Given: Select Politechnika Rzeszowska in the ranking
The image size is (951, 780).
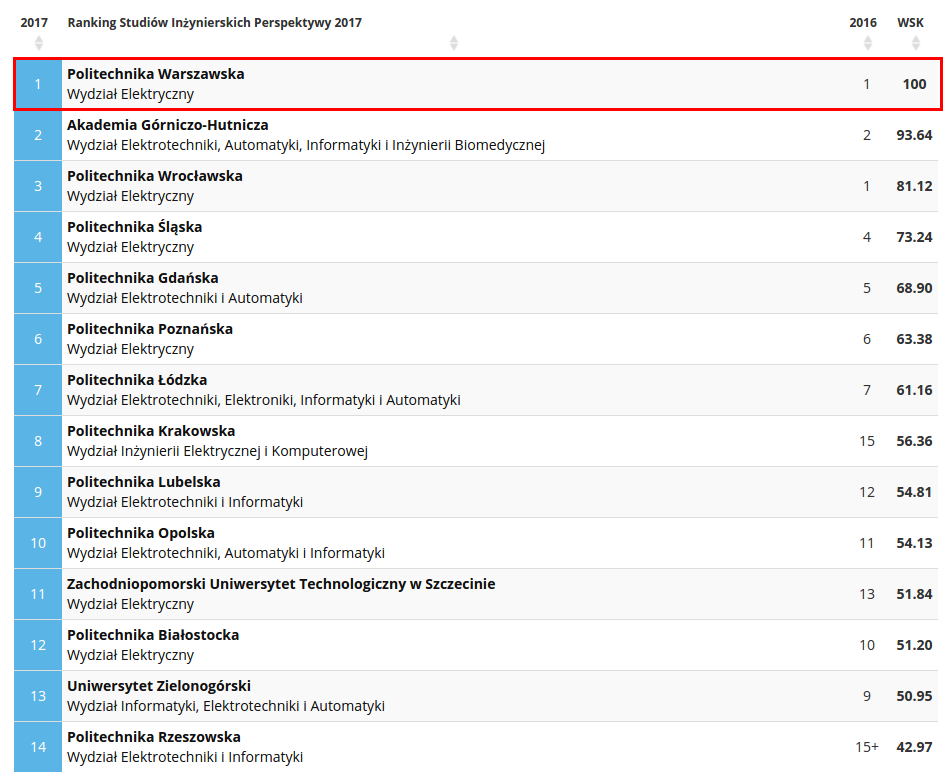Looking at the screenshot, I should pyautogui.click(x=154, y=736).
